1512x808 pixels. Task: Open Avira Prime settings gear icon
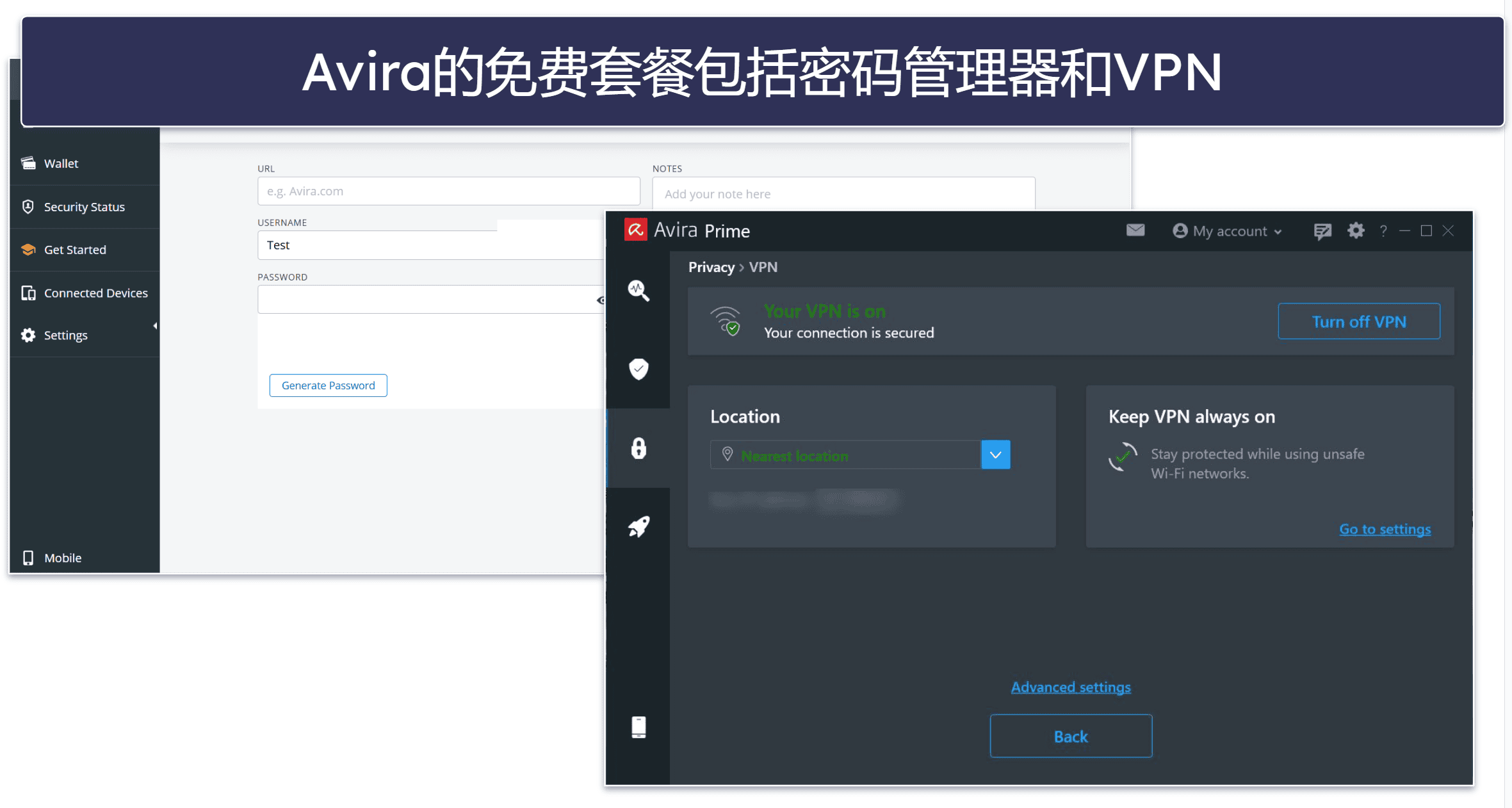click(x=1355, y=230)
